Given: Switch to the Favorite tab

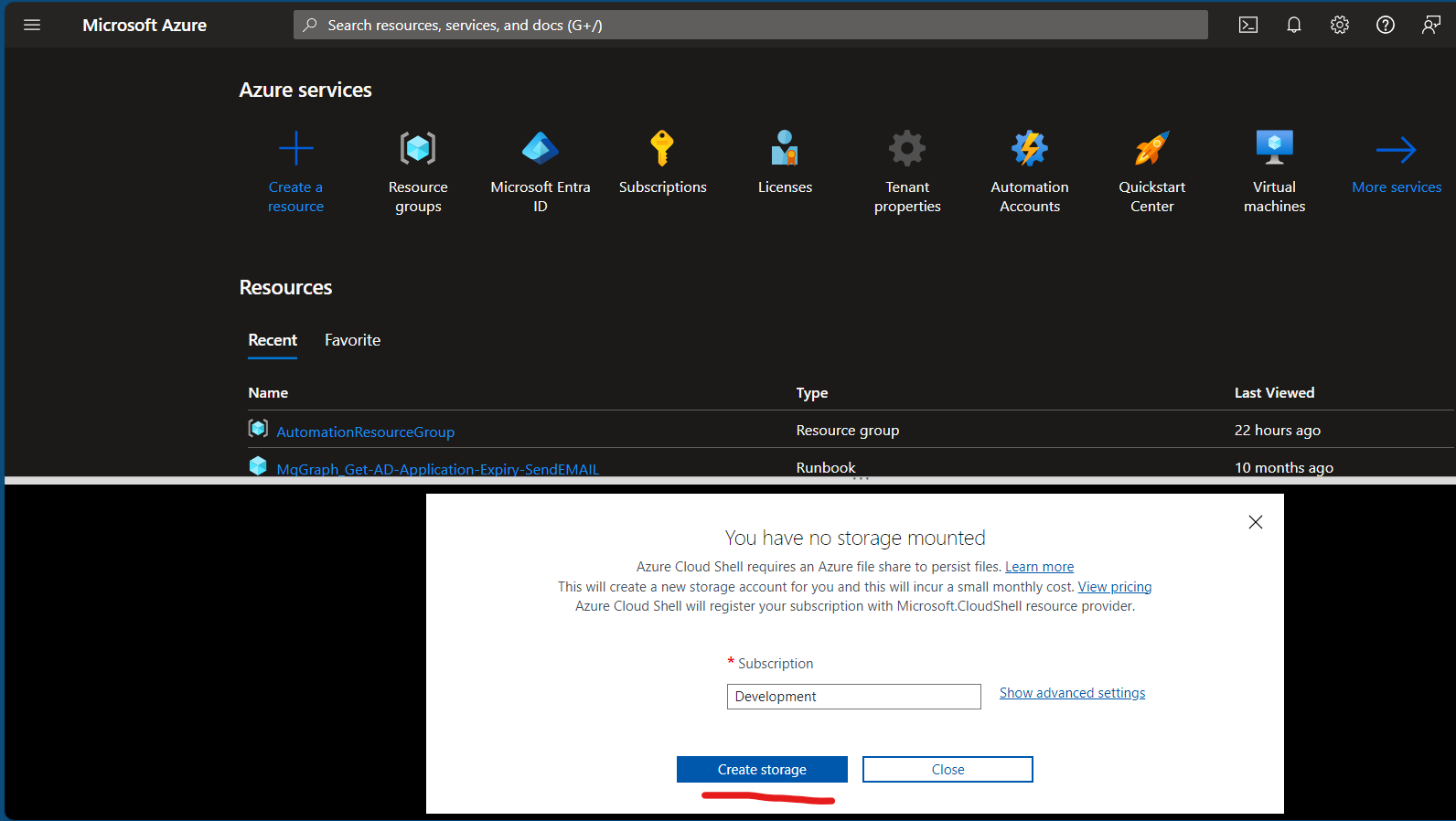Looking at the screenshot, I should (x=352, y=340).
